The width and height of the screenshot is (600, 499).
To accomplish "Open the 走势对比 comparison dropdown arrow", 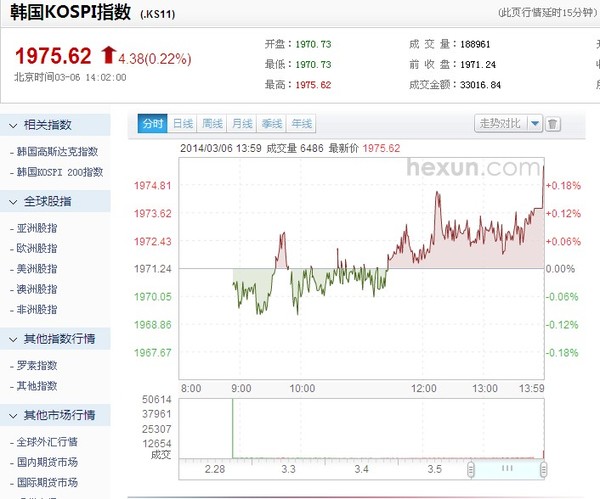I will point(535,124).
